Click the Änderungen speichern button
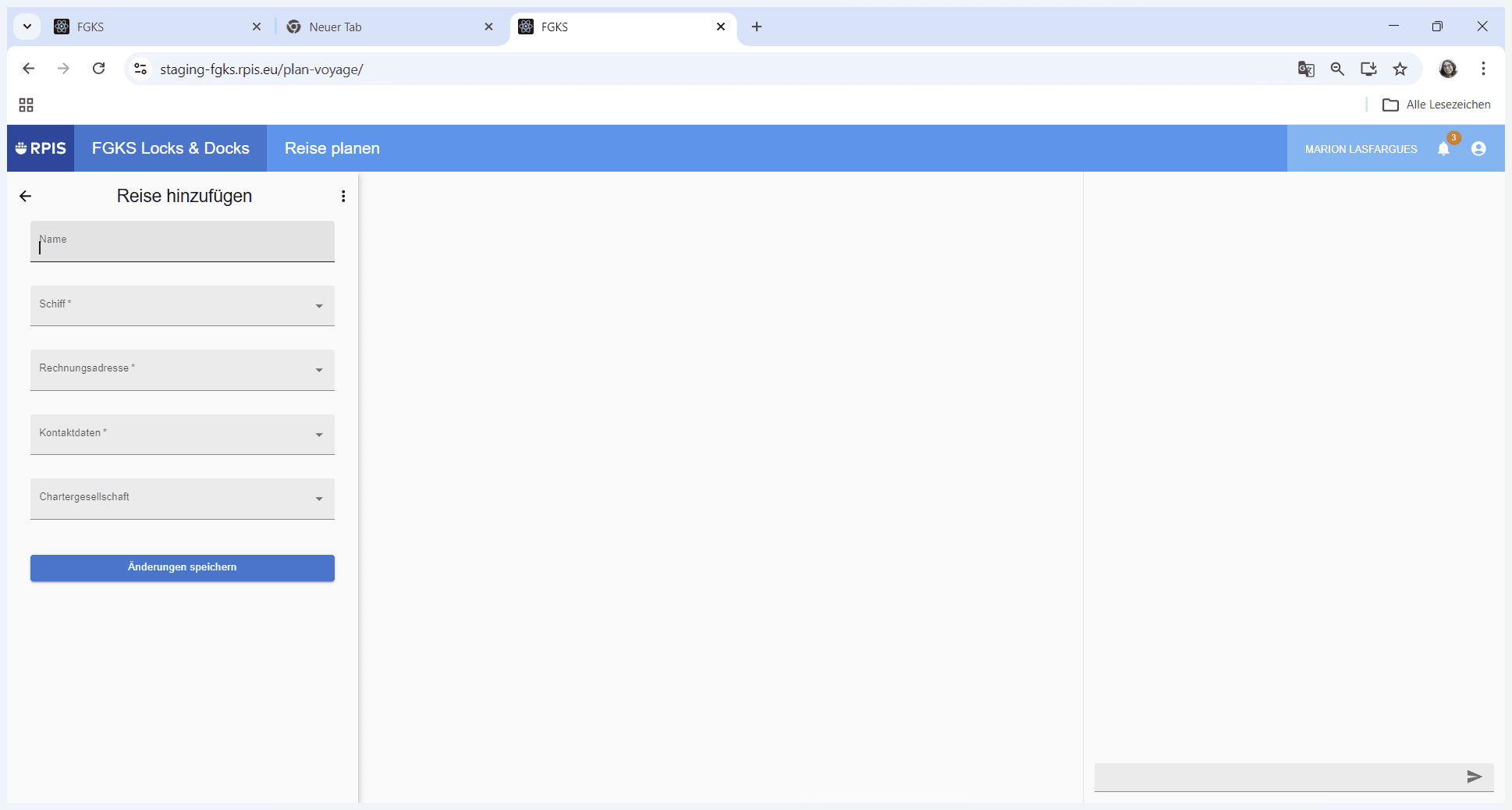1512x810 pixels. point(183,567)
